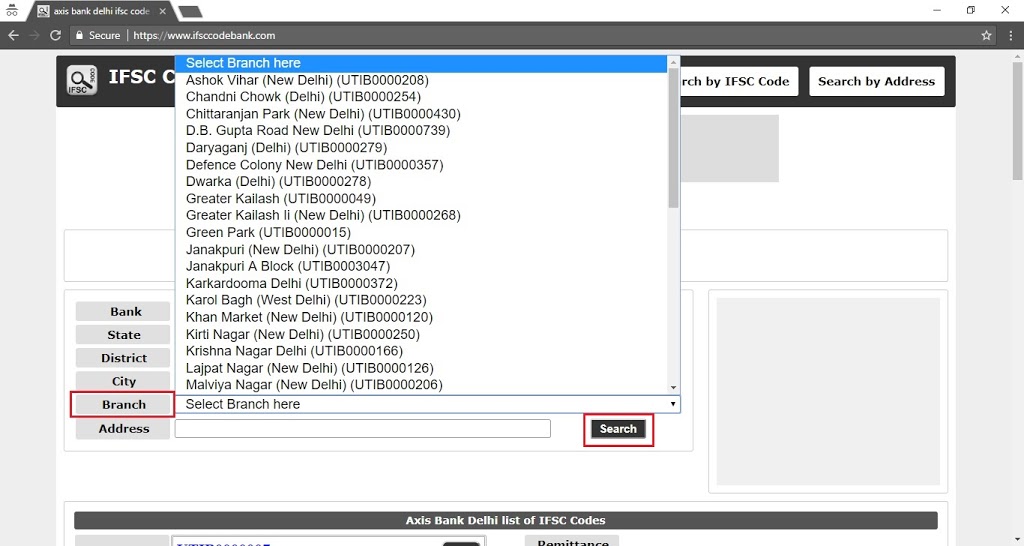Bookmark this page with star icon
The height and width of the screenshot is (546, 1024).
pyautogui.click(x=986, y=35)
